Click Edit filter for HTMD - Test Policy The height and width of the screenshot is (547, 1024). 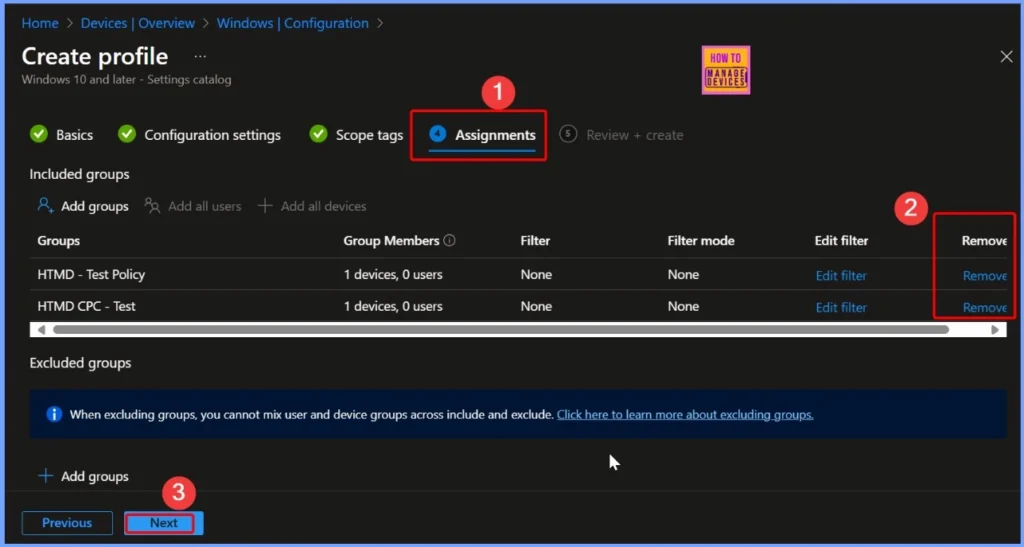[x=841, y=276]
